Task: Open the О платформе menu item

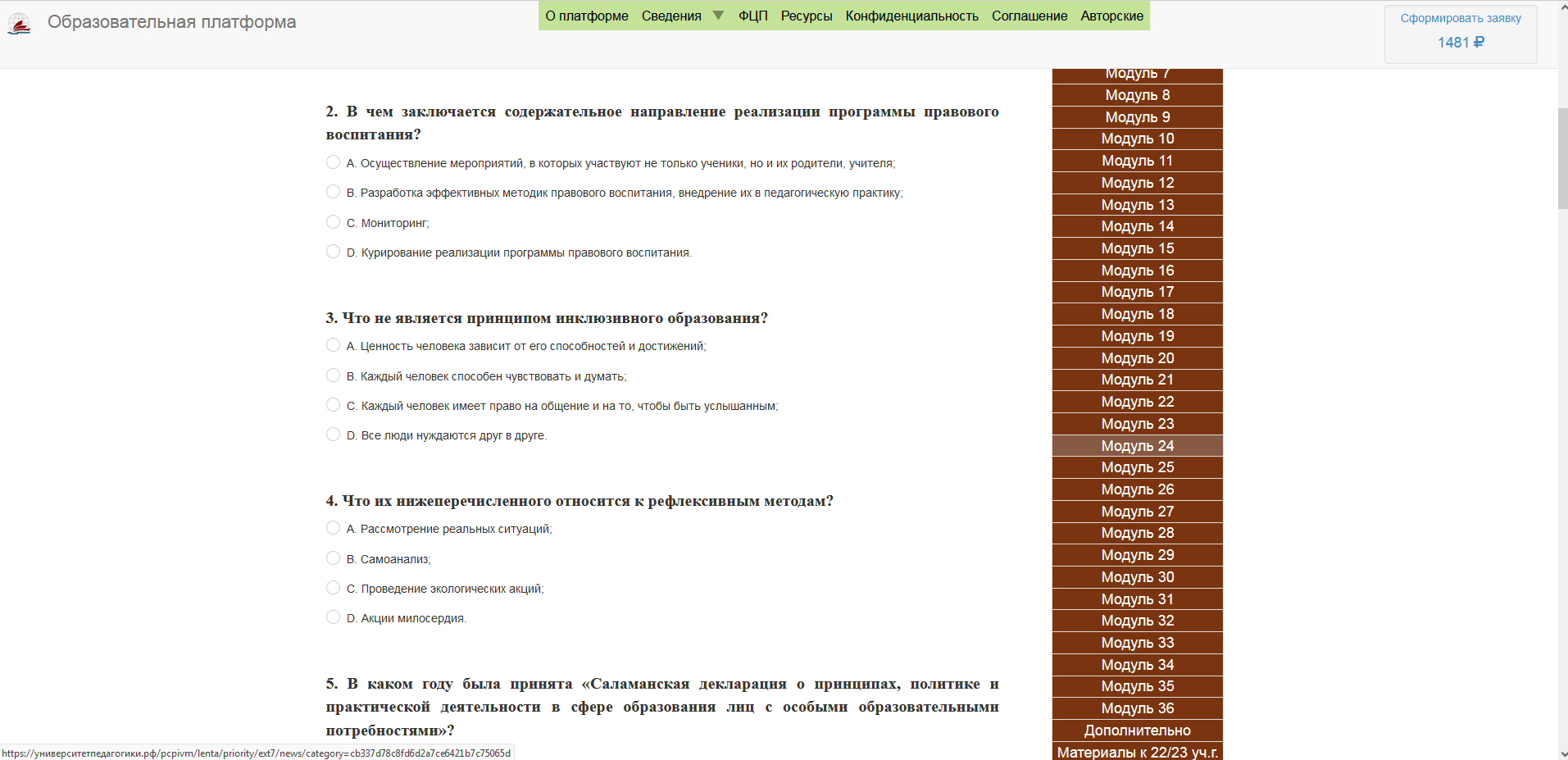Action: point(587,16)
